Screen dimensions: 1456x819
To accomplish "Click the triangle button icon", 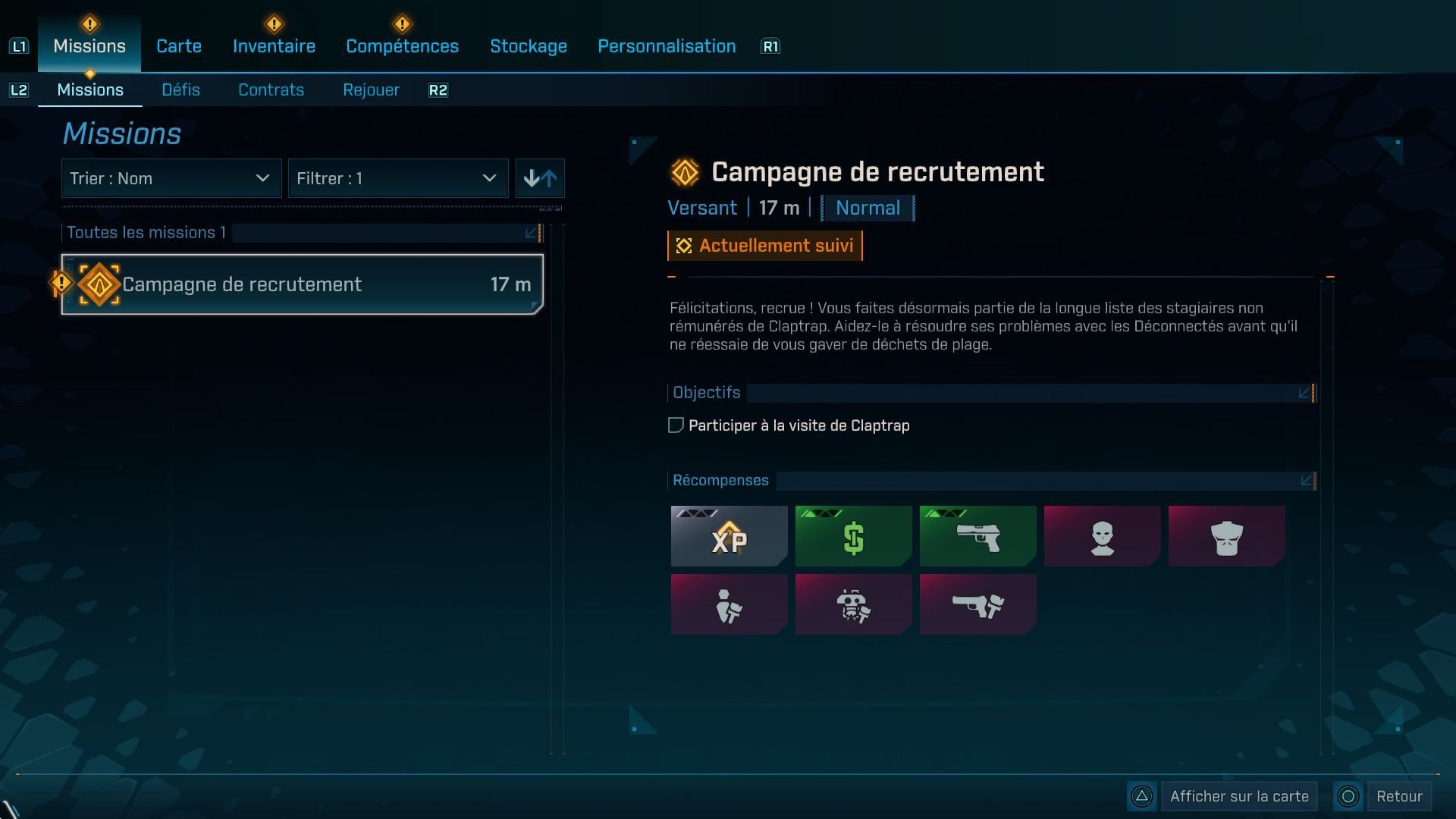I will [x=1142, y=796].
